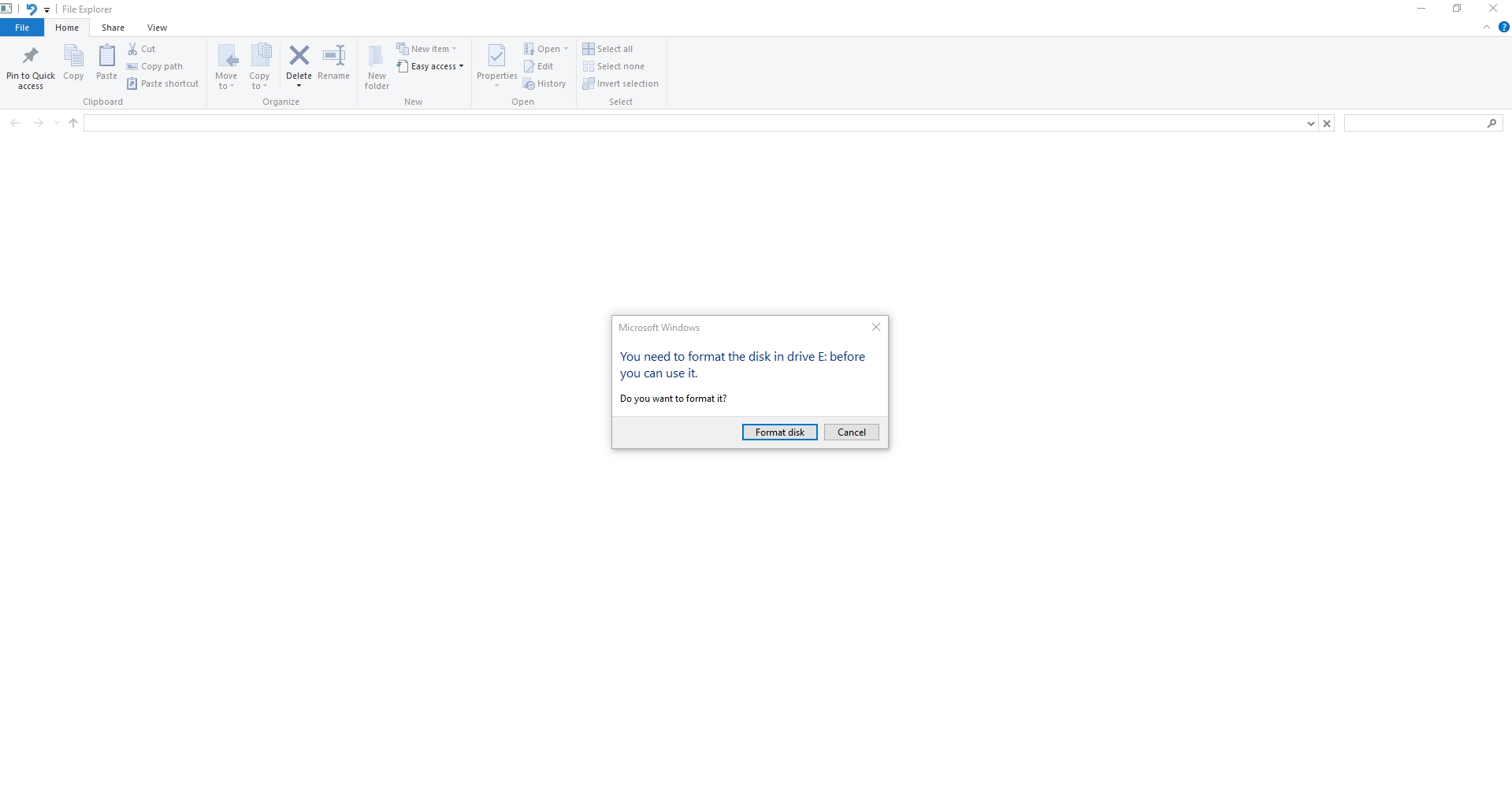Viewport: 1512px width, 798px height.
Task: Open the File tab
Action: [22, 28]
